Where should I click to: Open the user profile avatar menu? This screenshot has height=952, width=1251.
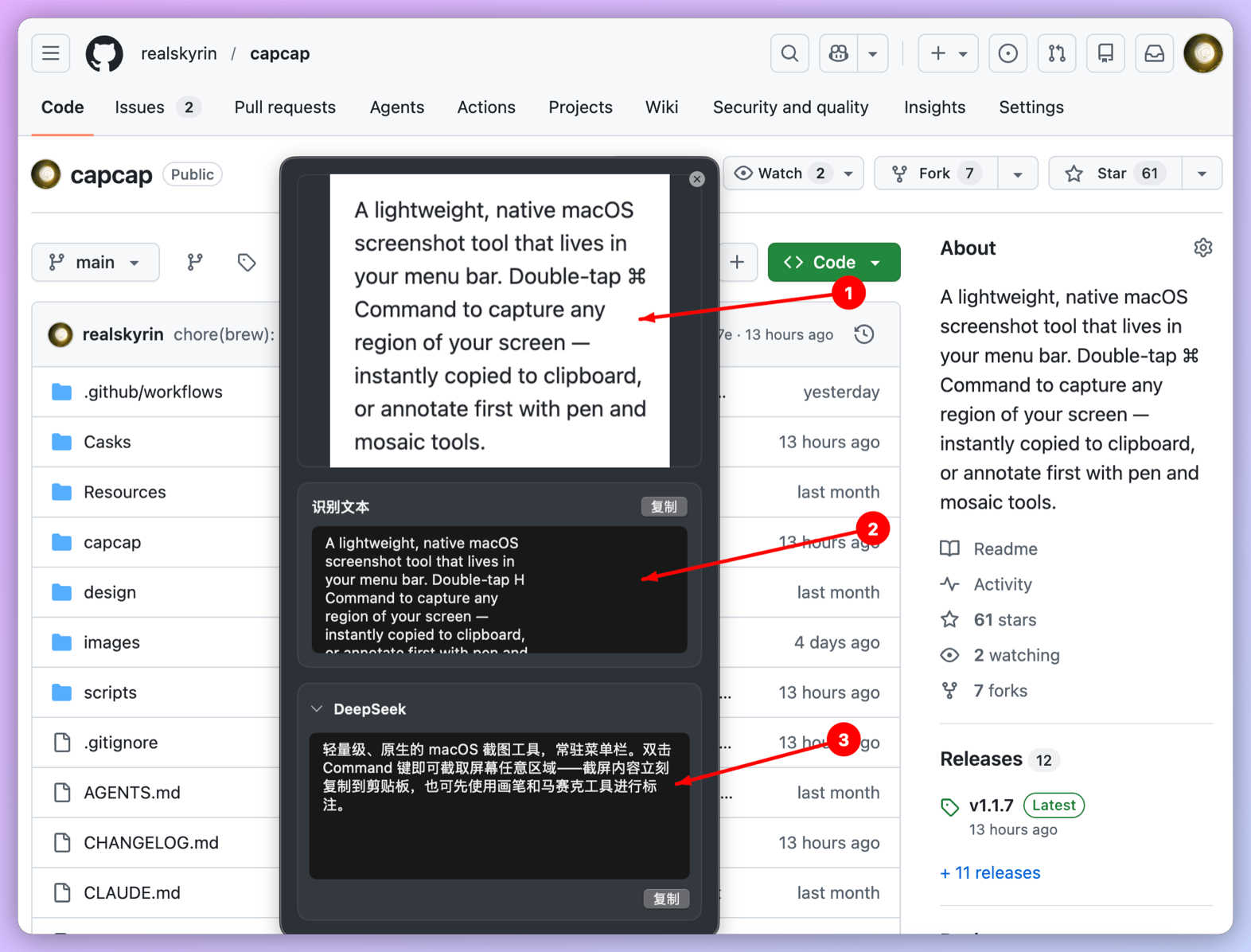point(1203,53)
